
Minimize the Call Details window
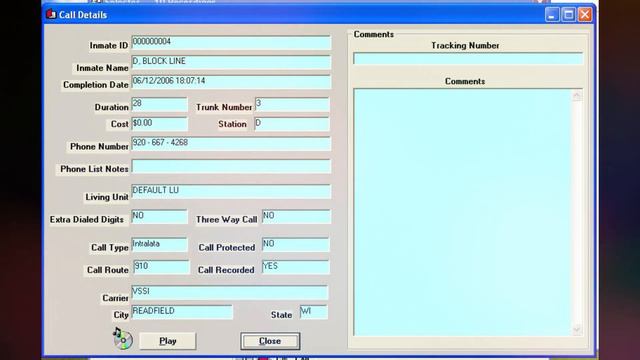click(x=552, y=15)
